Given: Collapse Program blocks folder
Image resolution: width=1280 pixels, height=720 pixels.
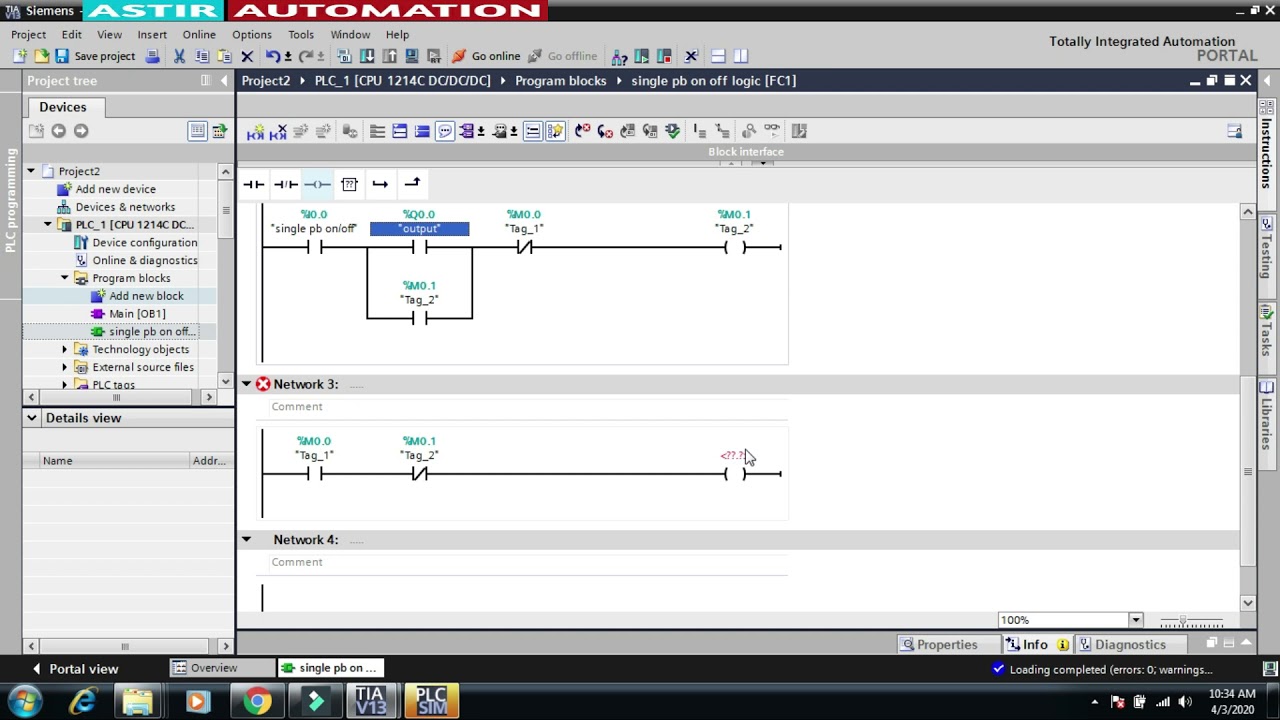Looking at the screenshot, I should pos(65,278).
